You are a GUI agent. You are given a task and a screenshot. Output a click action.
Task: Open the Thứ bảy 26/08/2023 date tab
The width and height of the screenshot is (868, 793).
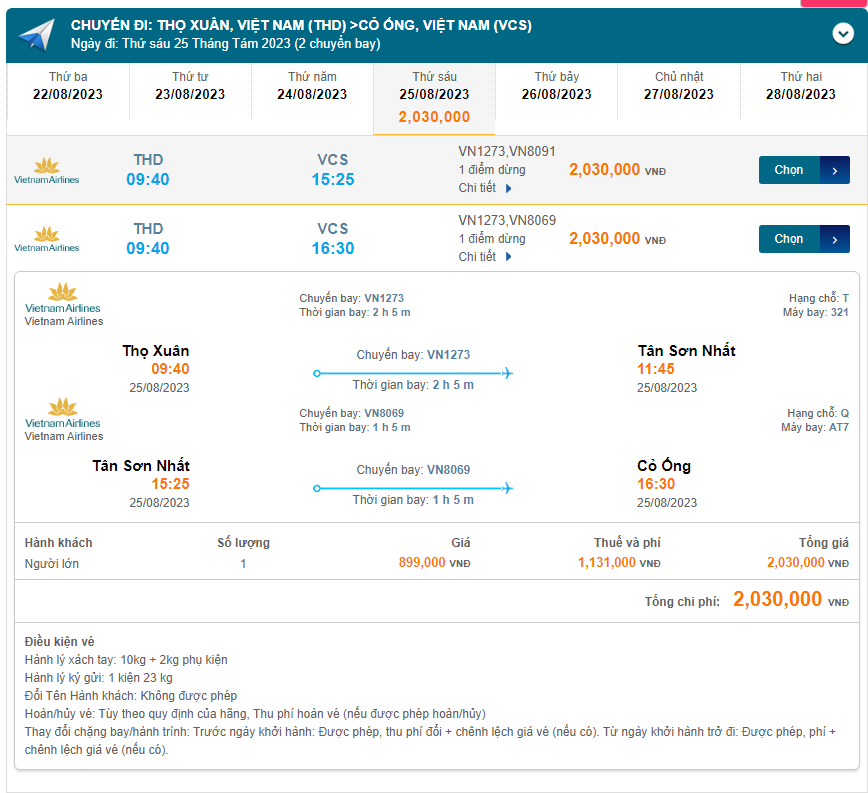(557, 86)
